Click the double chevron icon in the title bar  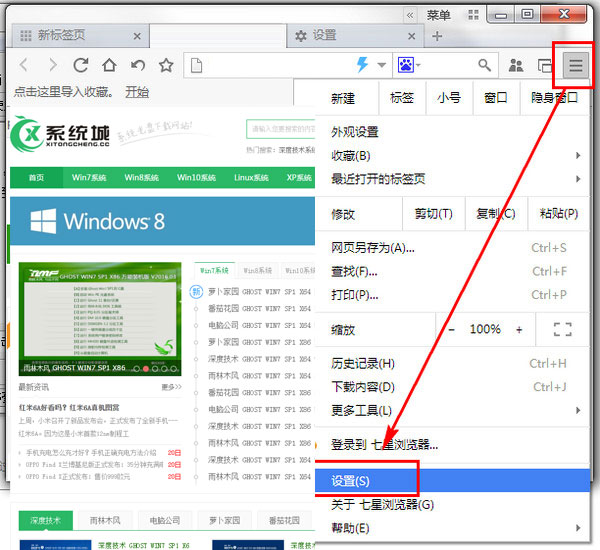pyautogui.click(x=410, y=15)
